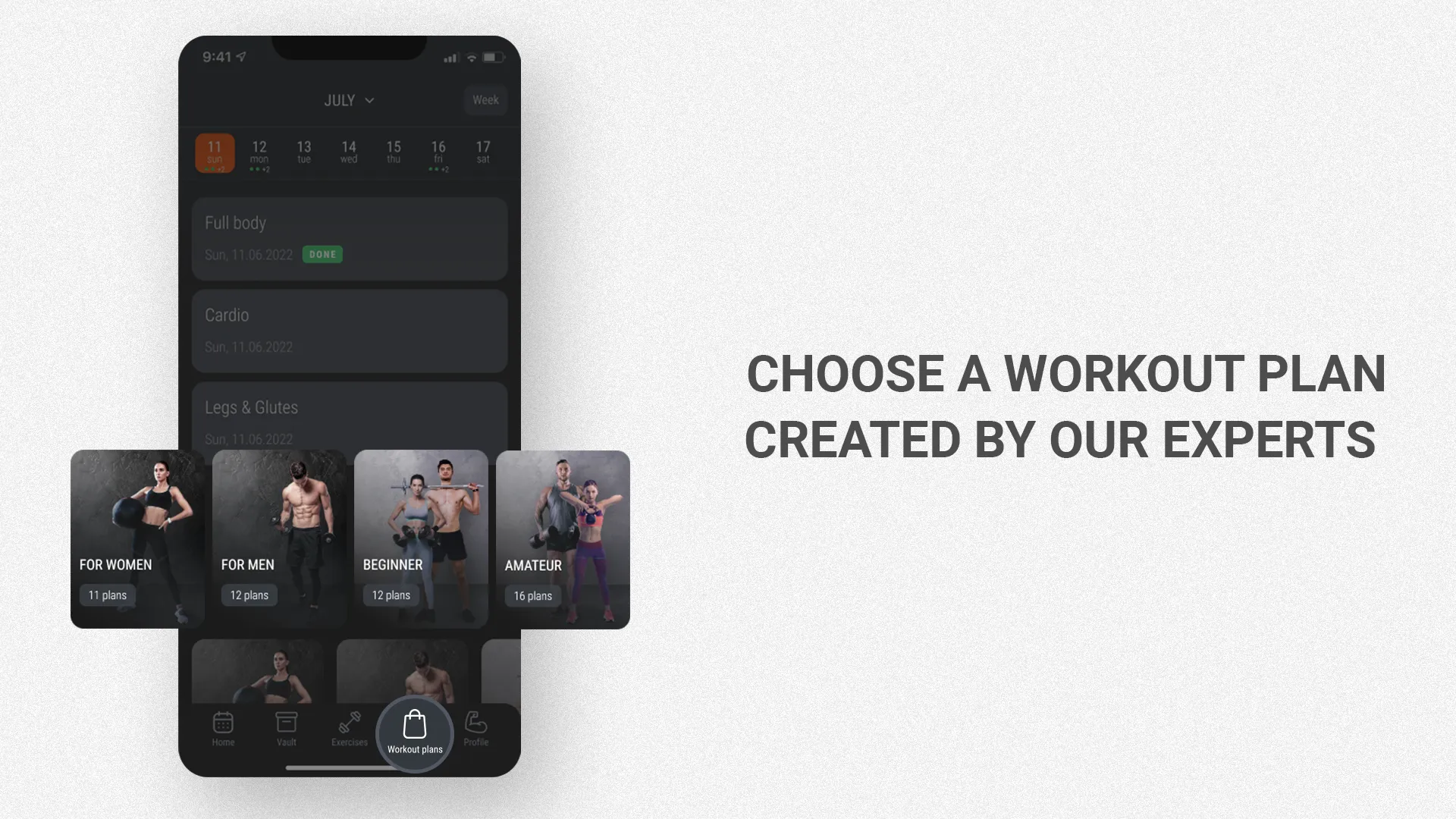The image size is (1456, 819).
Task: Open Exercises section
Action: coord(349,727)
